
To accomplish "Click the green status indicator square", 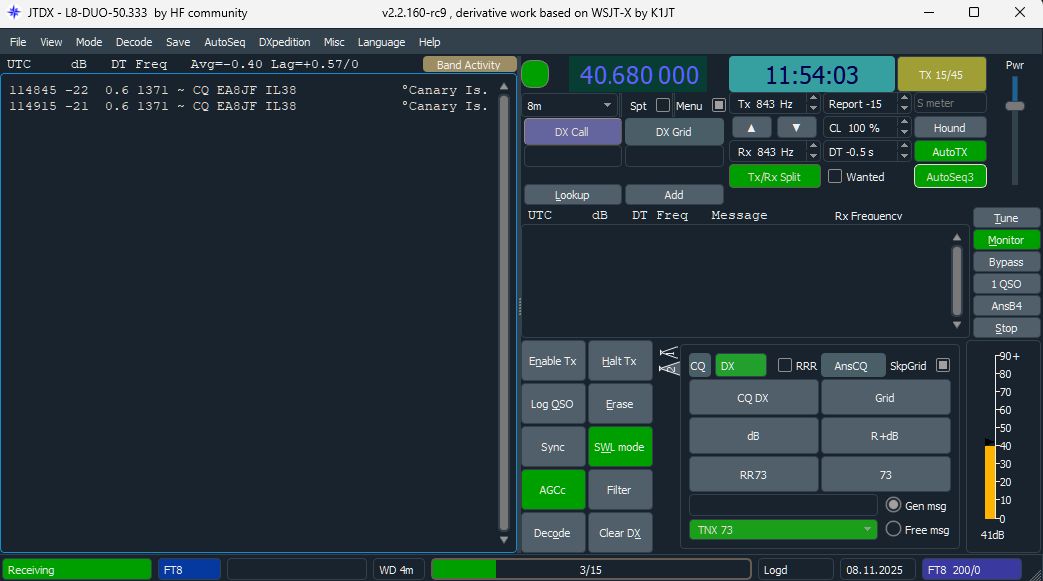I will tap(535, 74).
